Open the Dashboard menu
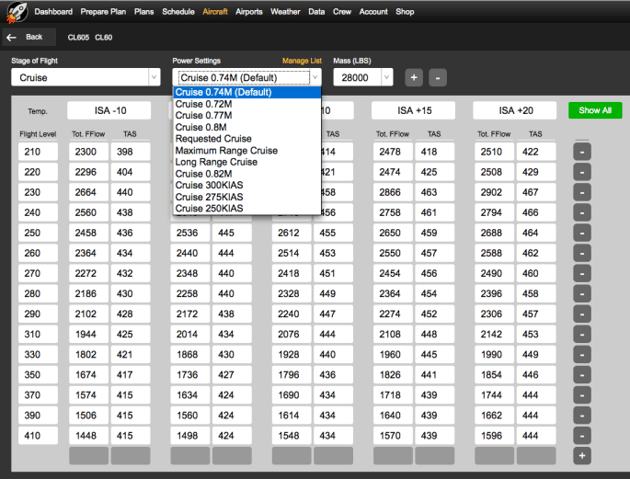The image size is (630, 479). click(x=54, y=12)
